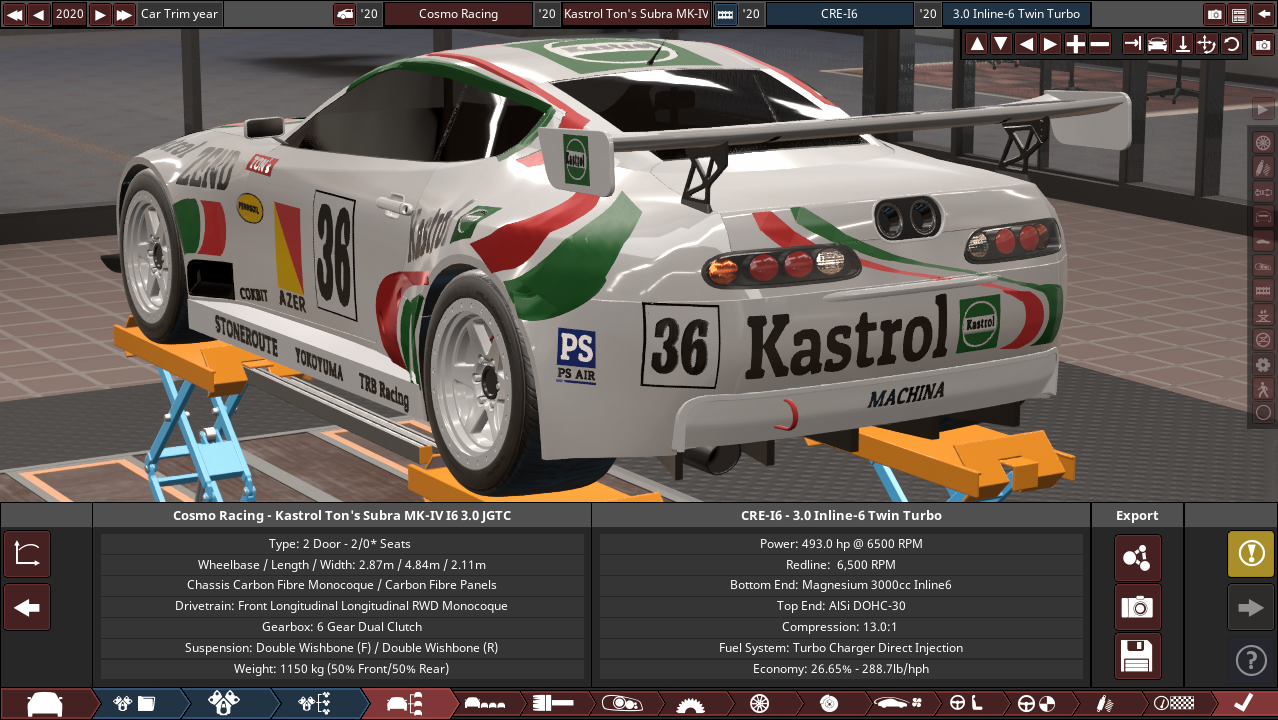This screenshot has width=1278, height=720.
Task: Click the next right arrow button
Action: point(1251,607)
